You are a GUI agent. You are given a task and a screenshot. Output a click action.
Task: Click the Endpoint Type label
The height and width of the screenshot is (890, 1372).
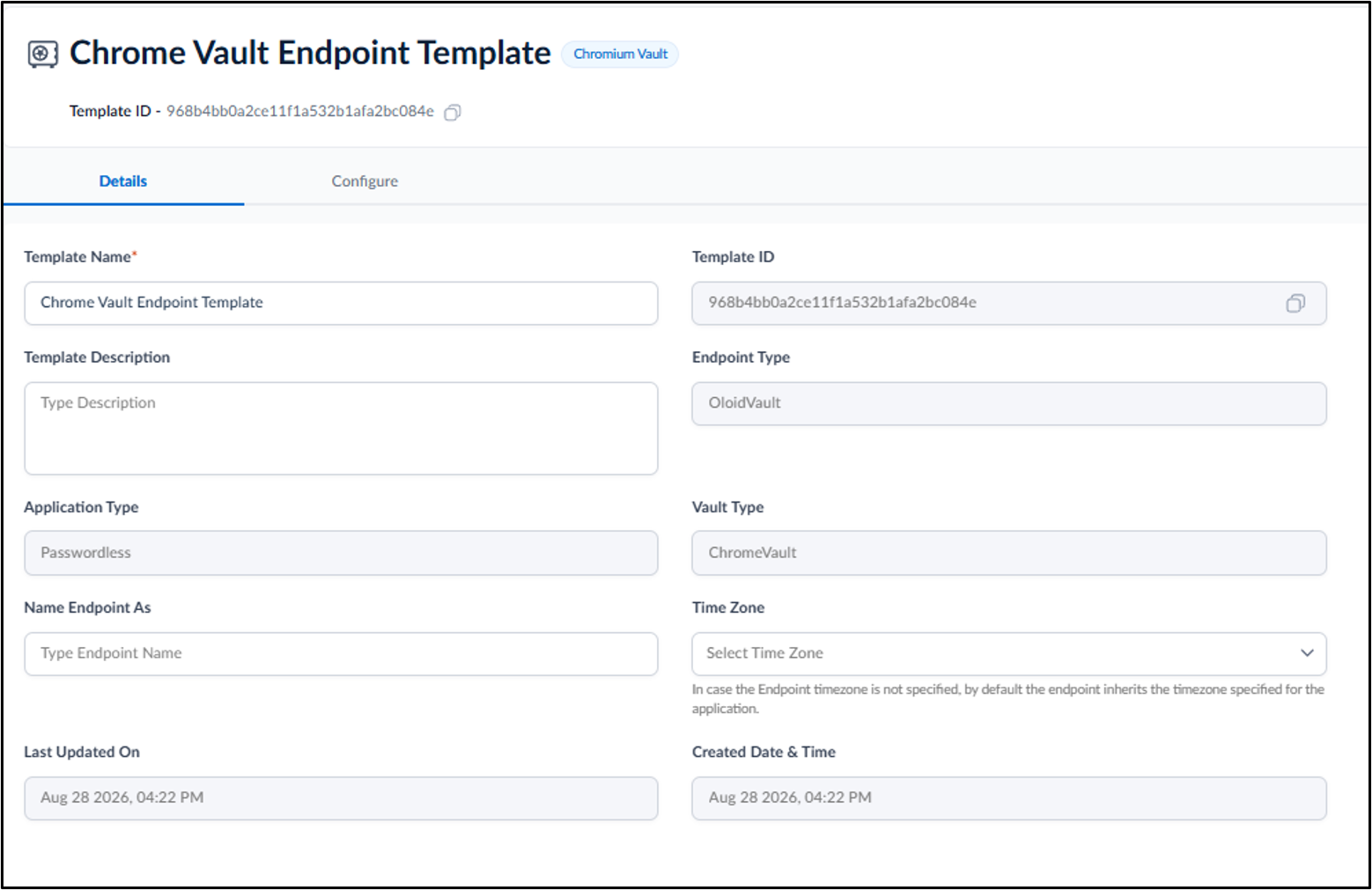[741, 357]
